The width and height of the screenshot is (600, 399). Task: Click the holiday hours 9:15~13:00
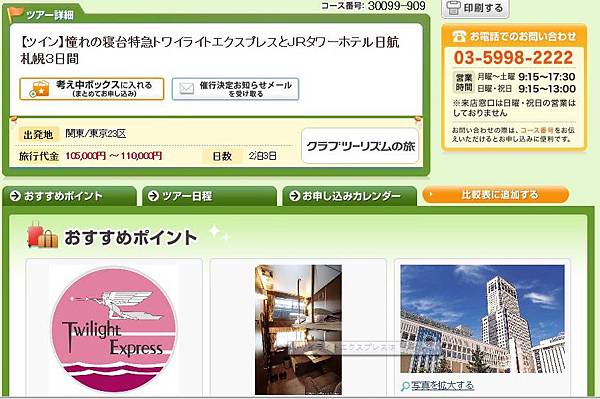point(547,89)
